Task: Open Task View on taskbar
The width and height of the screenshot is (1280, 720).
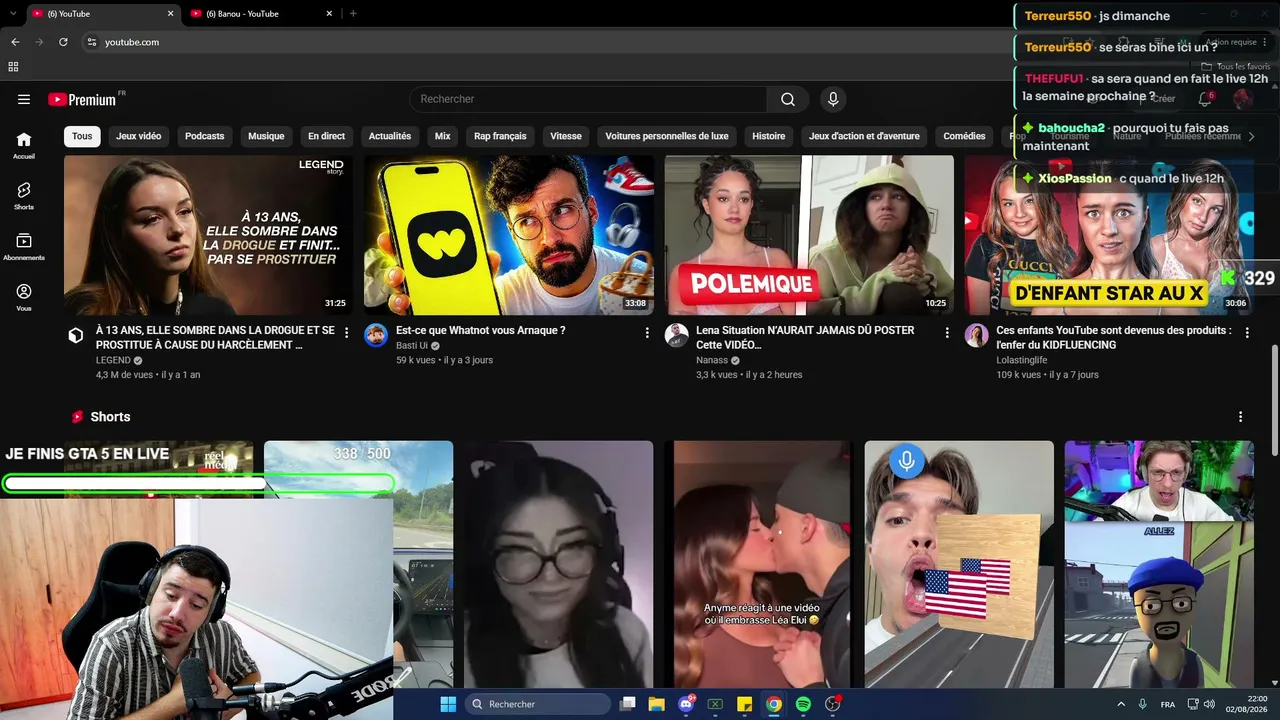Action: tap(628, 704)
